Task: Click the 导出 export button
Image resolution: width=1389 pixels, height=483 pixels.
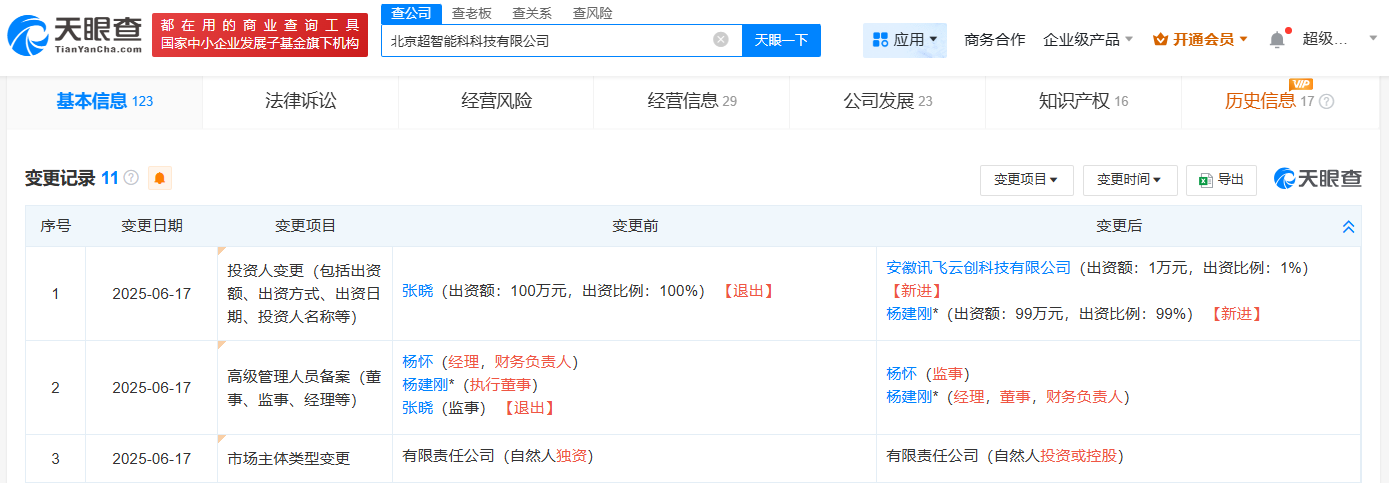Action: pos(1221,180)
